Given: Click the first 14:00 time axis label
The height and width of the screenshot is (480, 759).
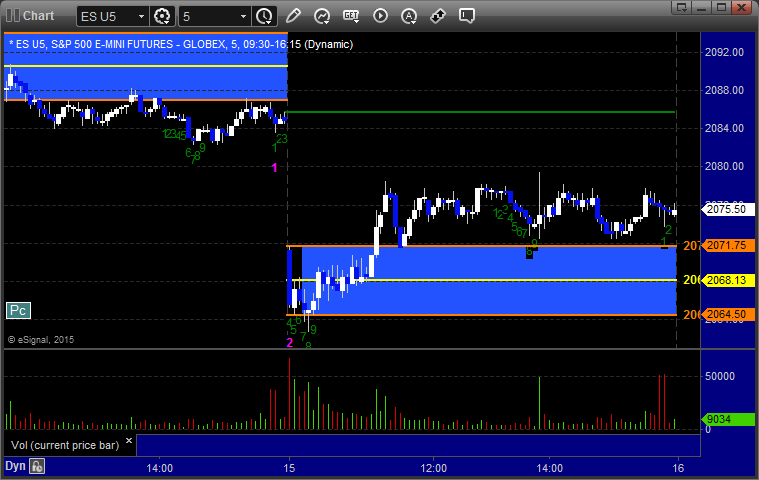Looking at the screenshot, I should (x=160, y=468).
